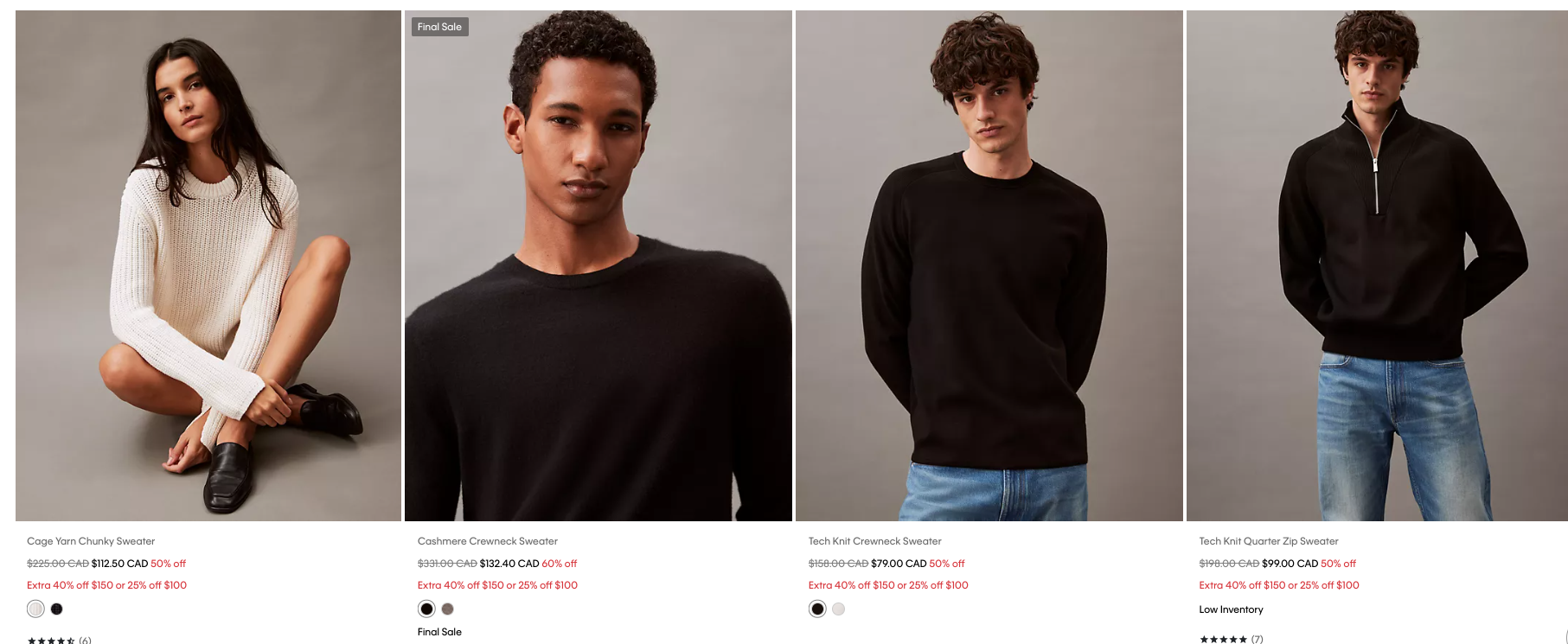1568x644 pixels.
Task: Click extra 40% off promo under Quarter Zip
Action: pyautogui.click(x=1279, y=585)
